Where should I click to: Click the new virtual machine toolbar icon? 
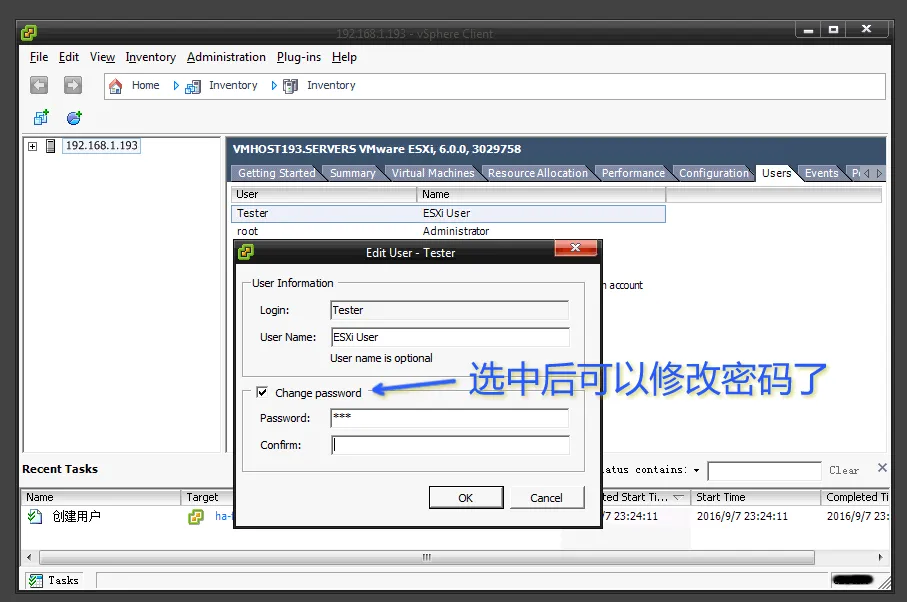pyautogui.click(x=41, y=118)
